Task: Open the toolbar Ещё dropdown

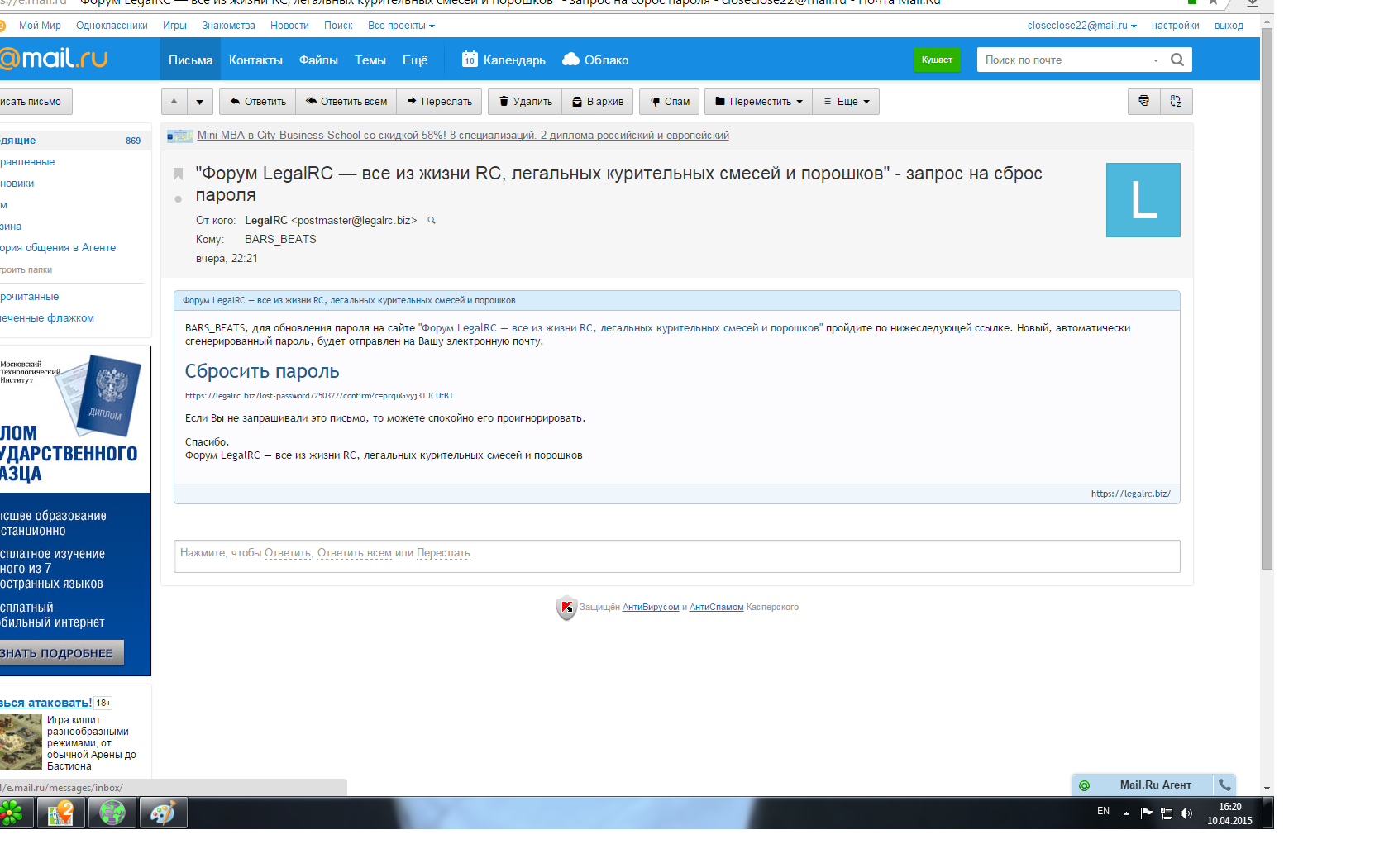Action: tap(846, 102)
